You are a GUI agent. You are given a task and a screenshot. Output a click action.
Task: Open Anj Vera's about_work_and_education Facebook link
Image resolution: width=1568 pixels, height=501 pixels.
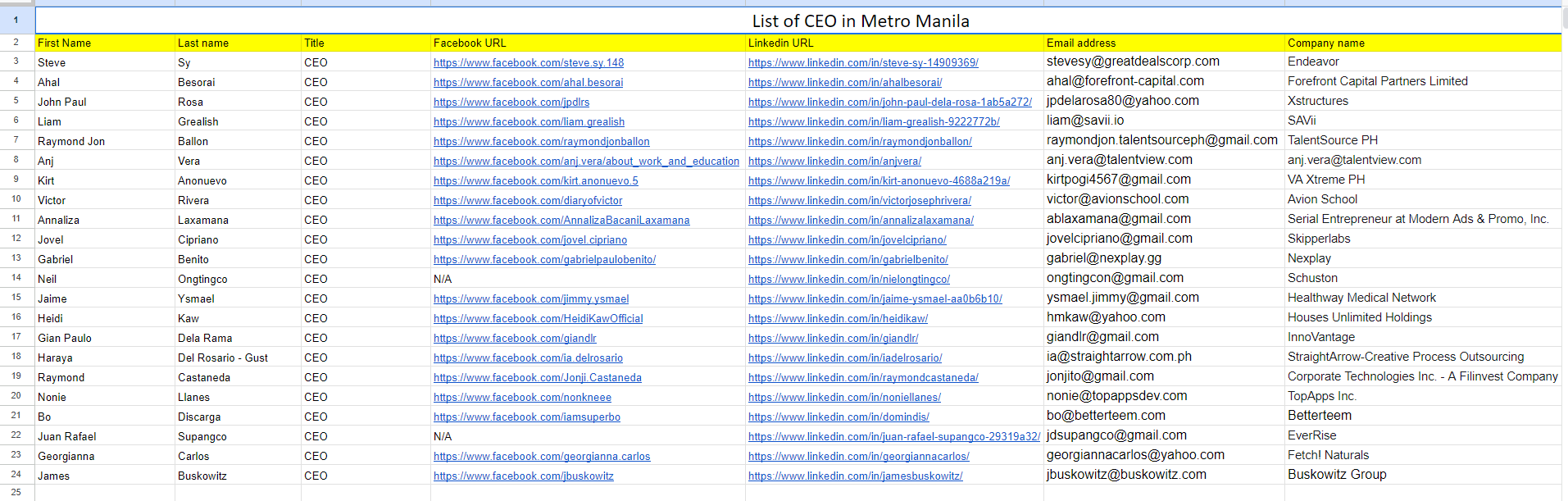[x=586, y=161]
